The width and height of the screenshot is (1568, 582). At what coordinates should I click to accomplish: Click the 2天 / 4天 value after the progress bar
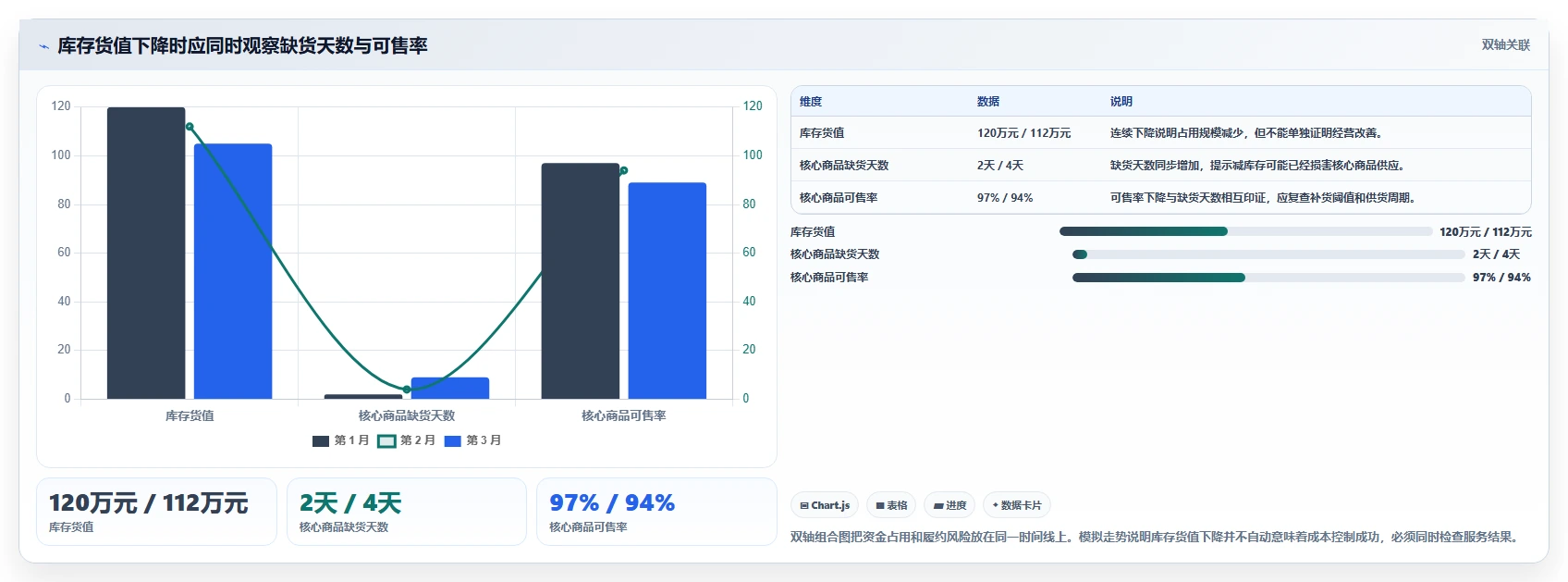click(x=1497, y=254)
